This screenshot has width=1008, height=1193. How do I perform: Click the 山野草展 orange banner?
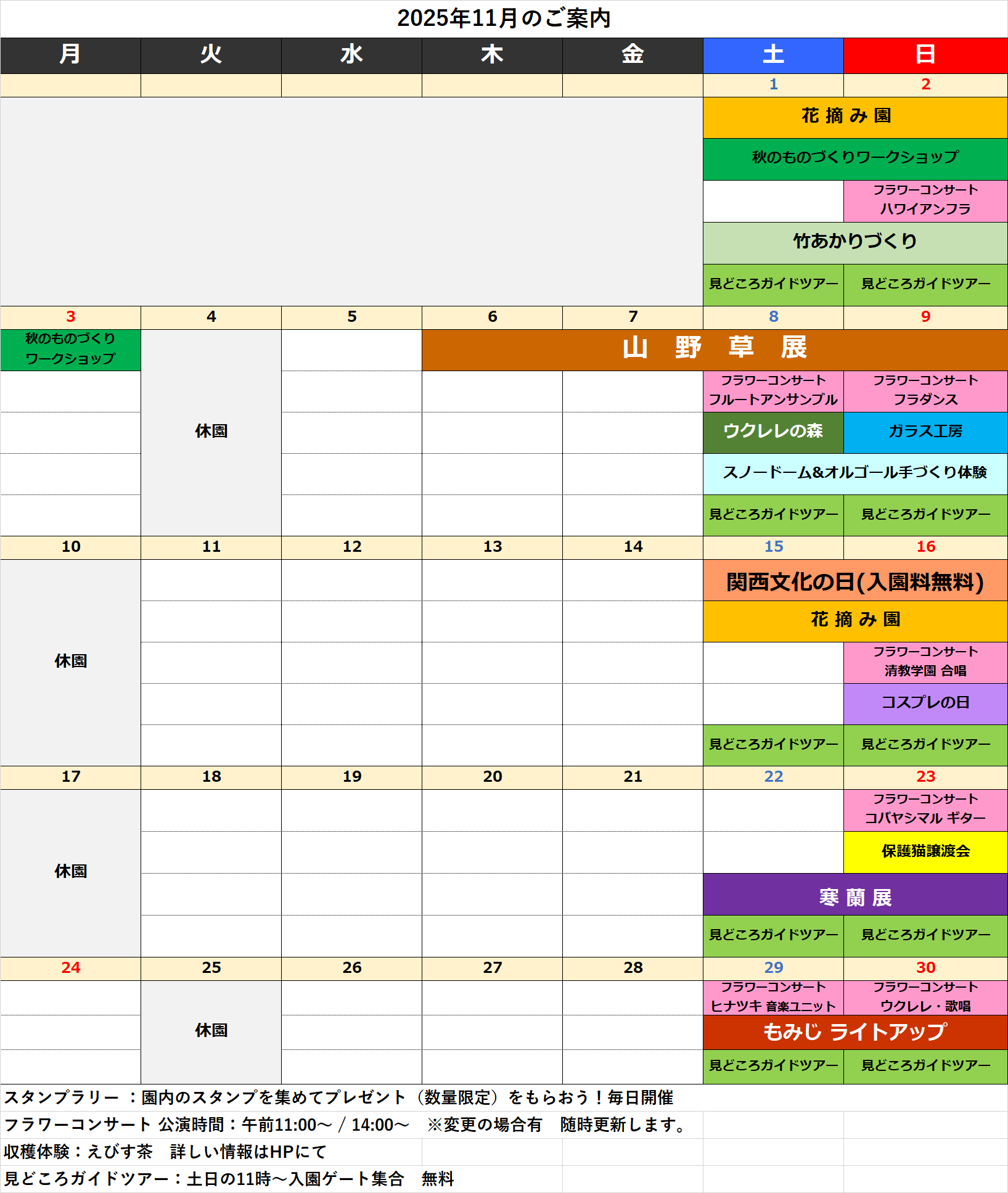coord(714,349)
